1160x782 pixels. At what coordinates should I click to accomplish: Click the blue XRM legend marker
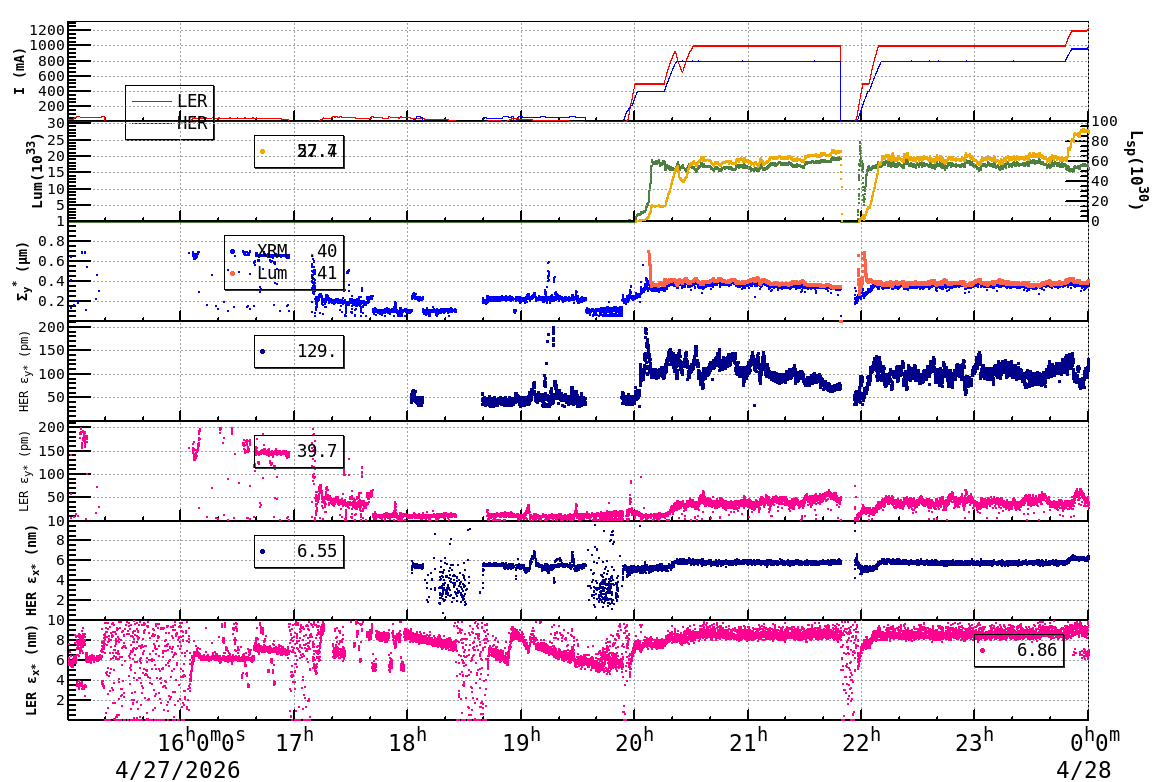tap(233, 252)
